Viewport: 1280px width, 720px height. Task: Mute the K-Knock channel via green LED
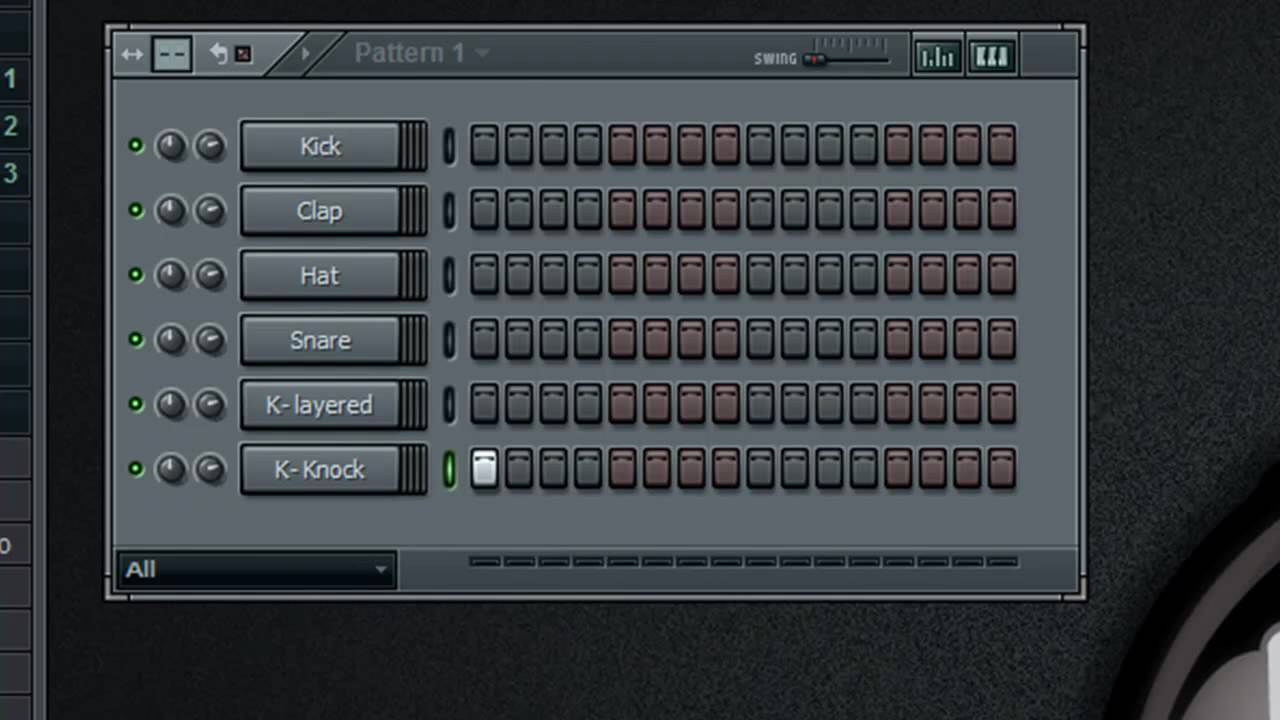136,469
